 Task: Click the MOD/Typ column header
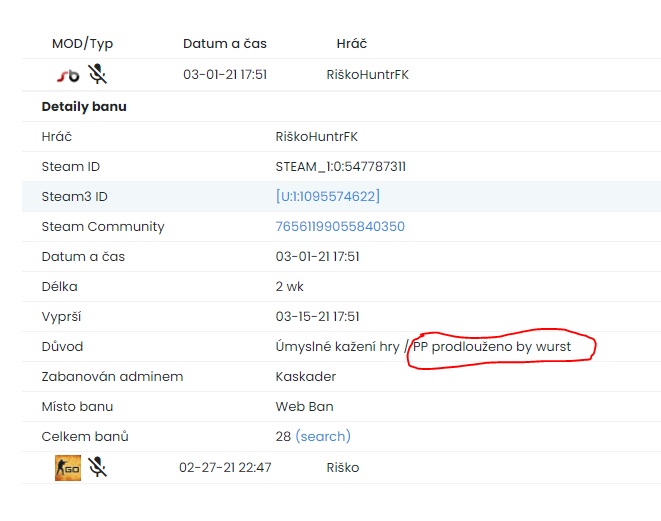83,44
